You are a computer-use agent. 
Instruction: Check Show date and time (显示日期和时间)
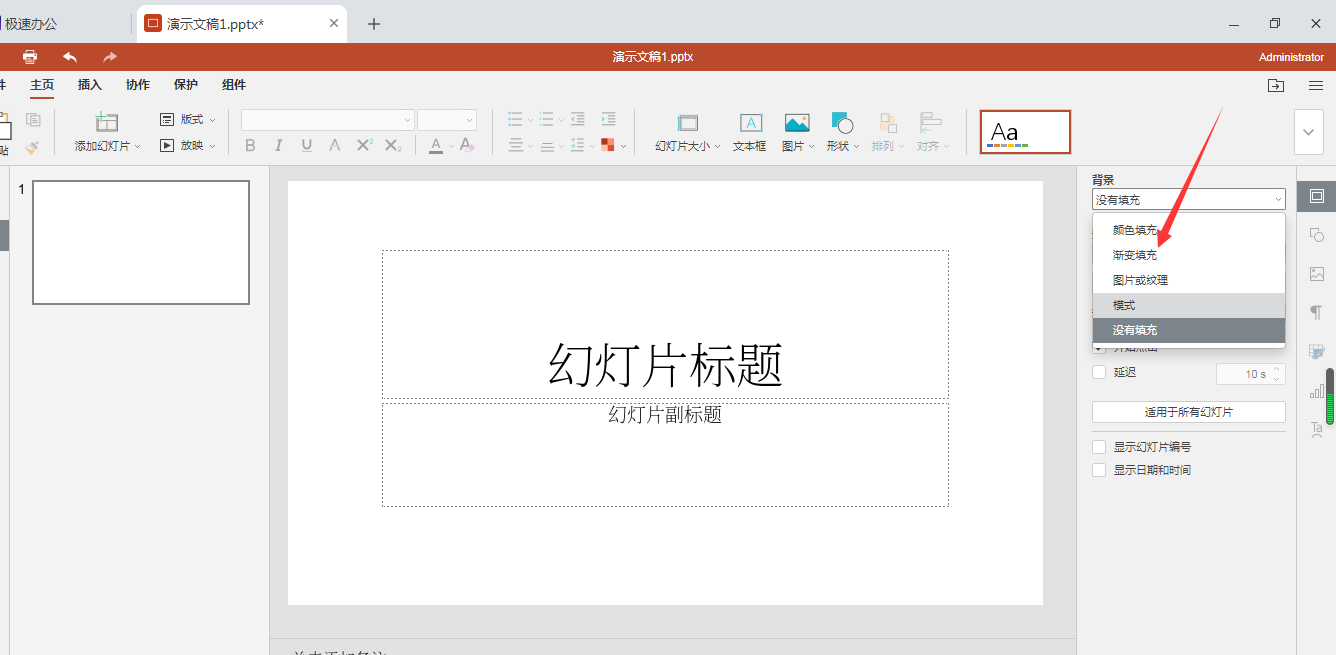1099,470
